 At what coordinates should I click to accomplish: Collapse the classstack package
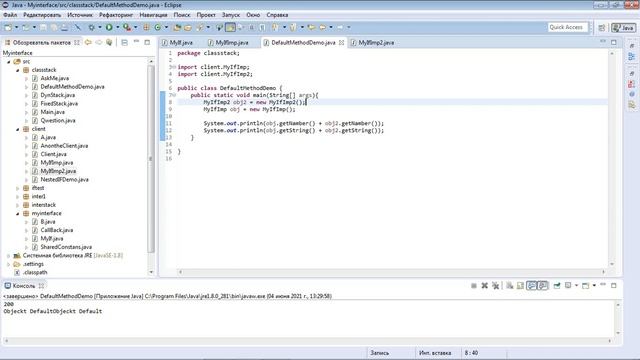click(18, 70)
